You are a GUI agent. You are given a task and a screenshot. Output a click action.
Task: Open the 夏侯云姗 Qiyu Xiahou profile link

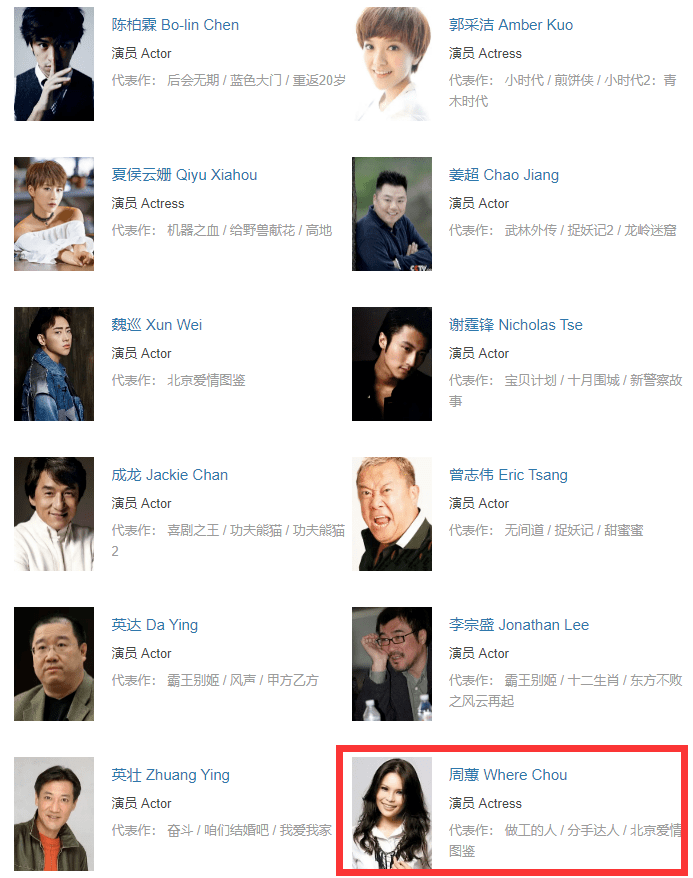[184, 175]
